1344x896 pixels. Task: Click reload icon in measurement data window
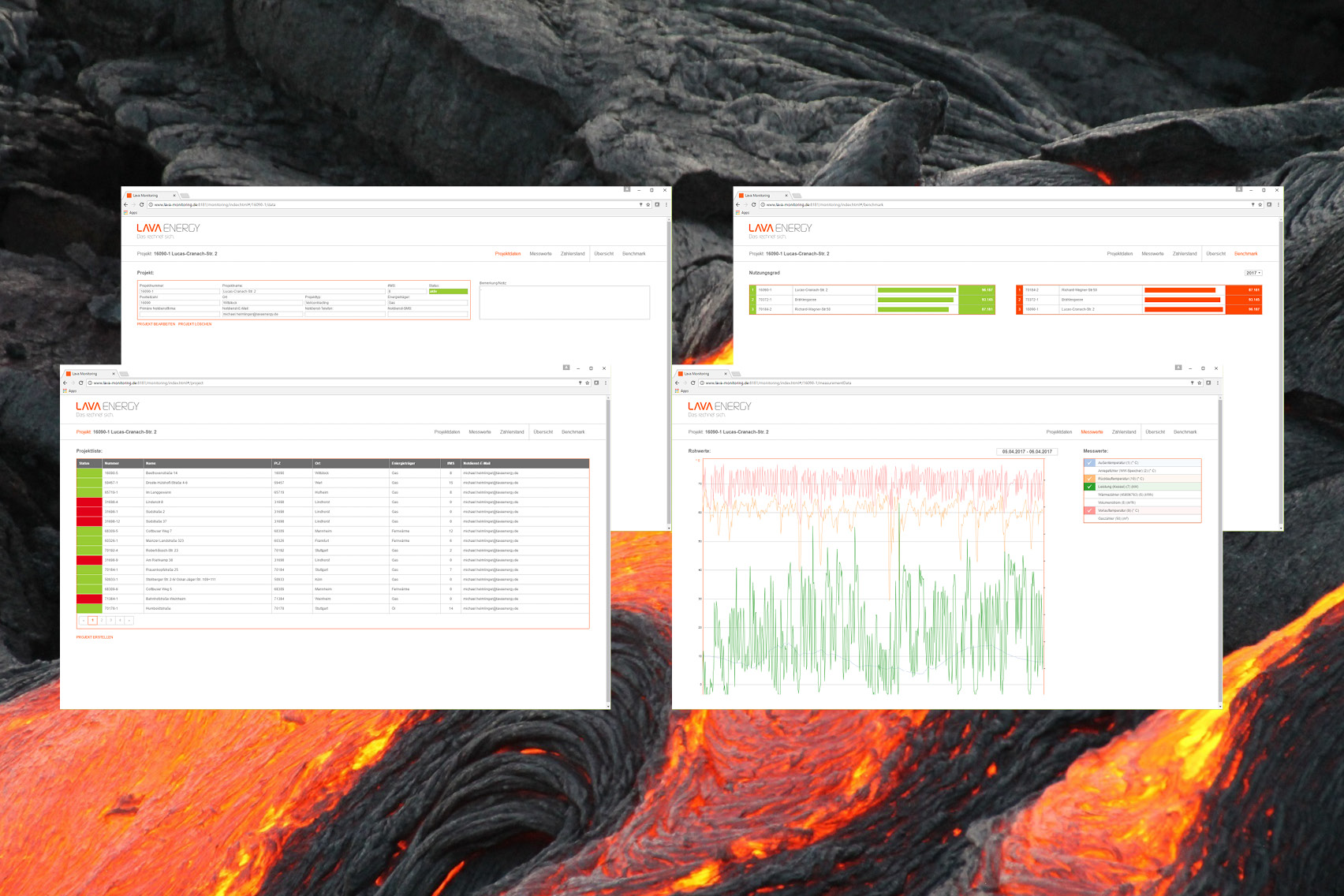pos(693,383)
